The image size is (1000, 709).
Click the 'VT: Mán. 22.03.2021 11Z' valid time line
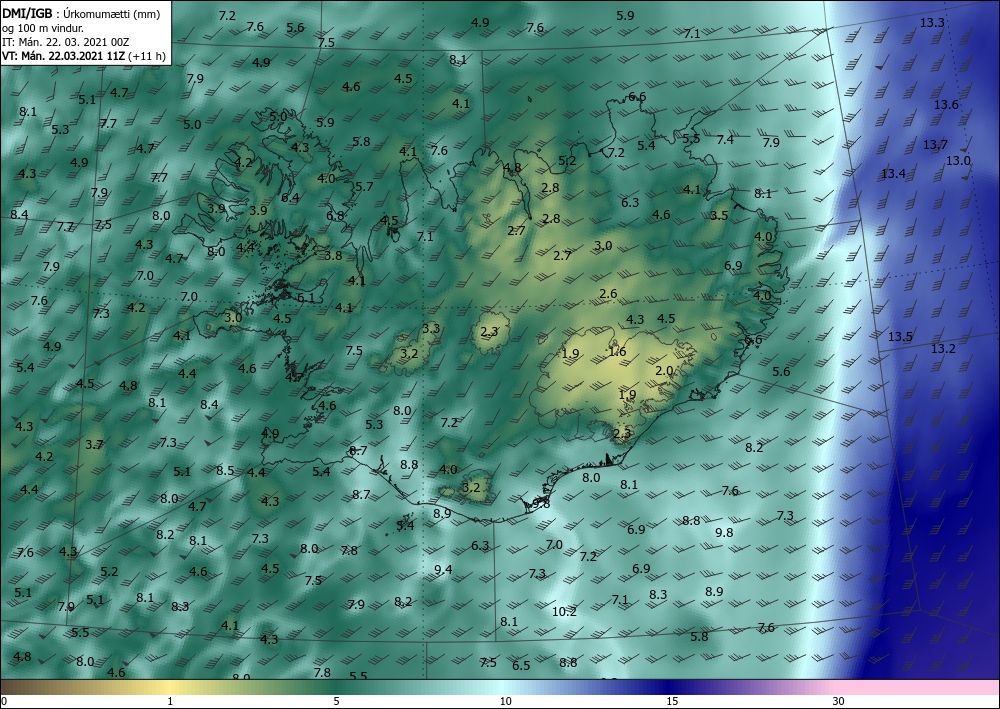coord(64,56)
